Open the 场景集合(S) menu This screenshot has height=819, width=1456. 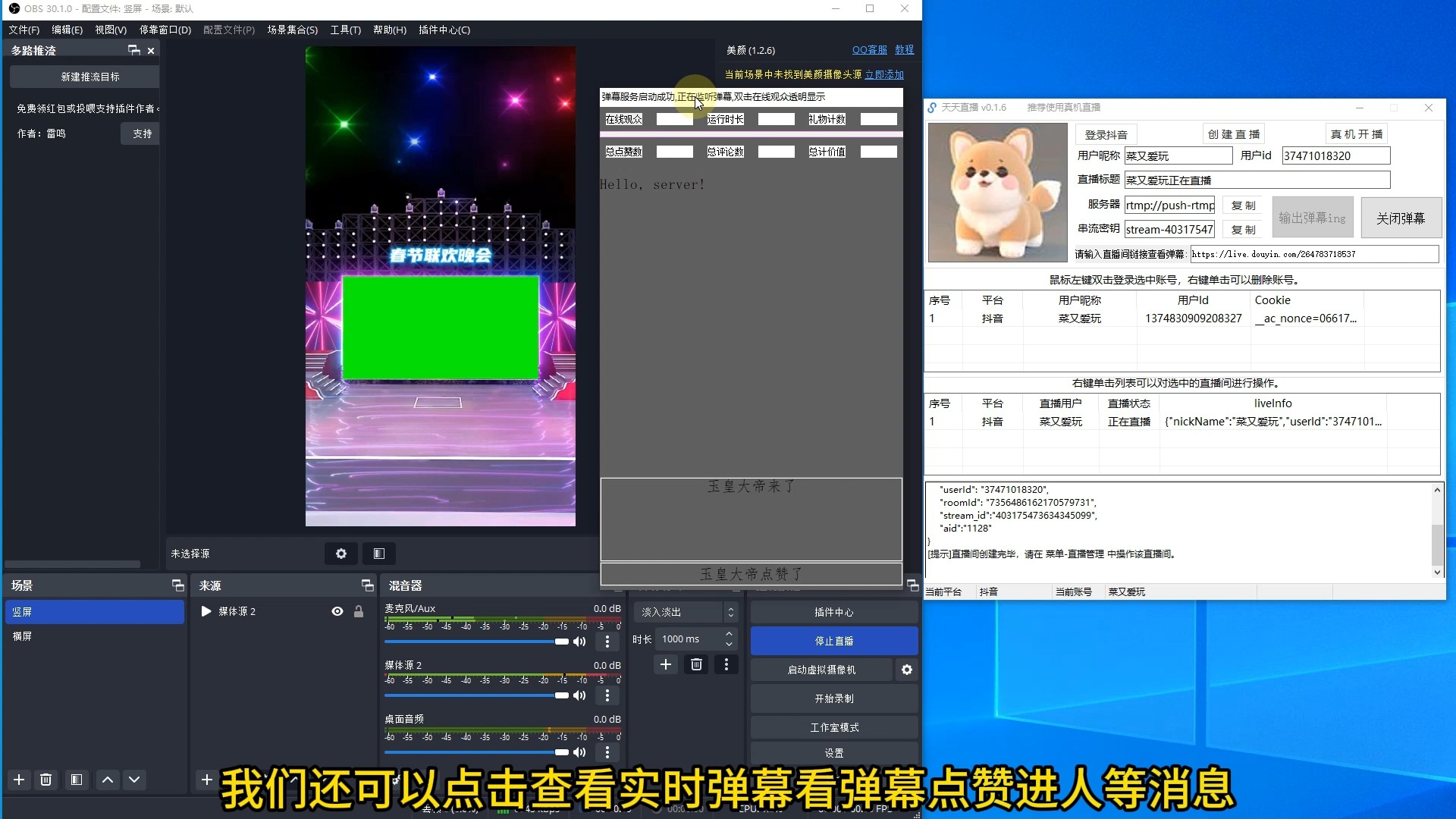tap(293, 30)
